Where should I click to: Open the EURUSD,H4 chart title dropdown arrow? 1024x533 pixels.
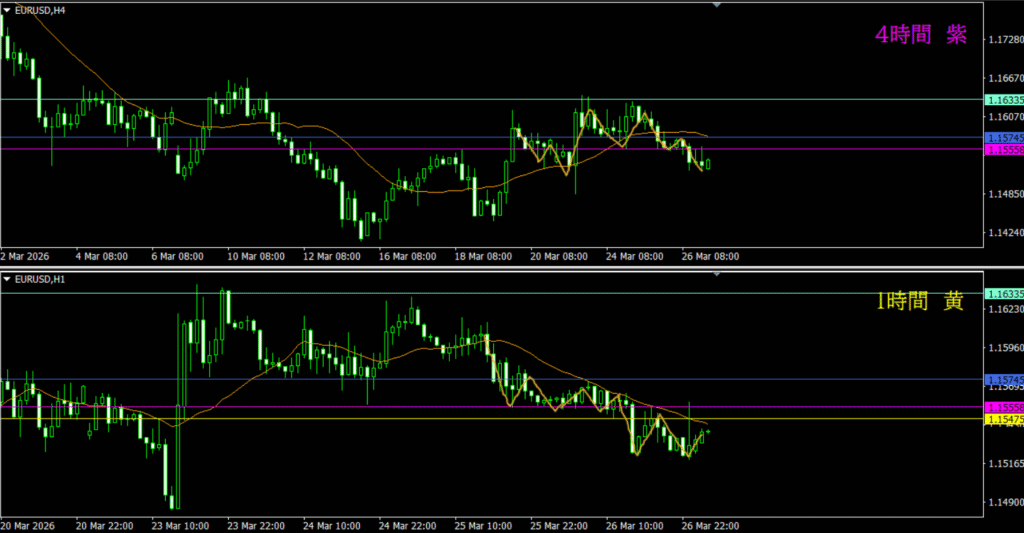click(x=7, y=10)
